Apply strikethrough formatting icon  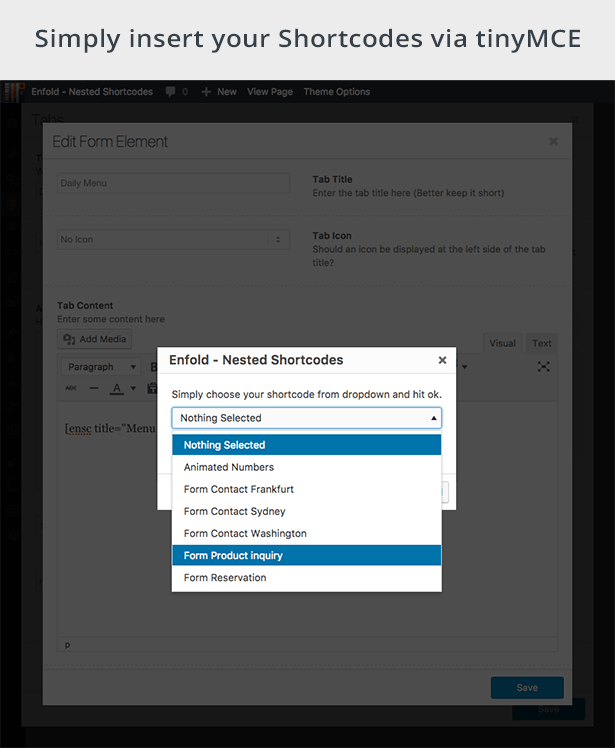(71, 388)
